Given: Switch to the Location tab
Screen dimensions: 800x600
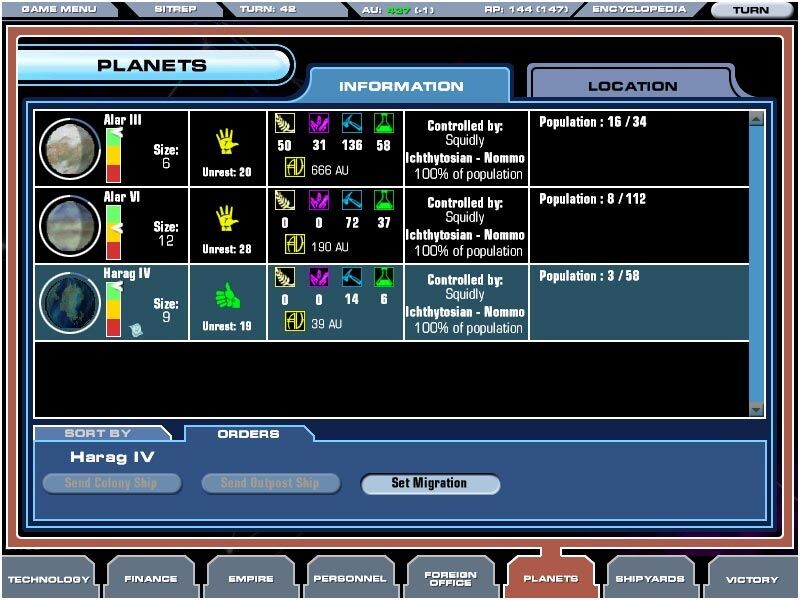Looking at the screenshot, I should click(632, 86).
